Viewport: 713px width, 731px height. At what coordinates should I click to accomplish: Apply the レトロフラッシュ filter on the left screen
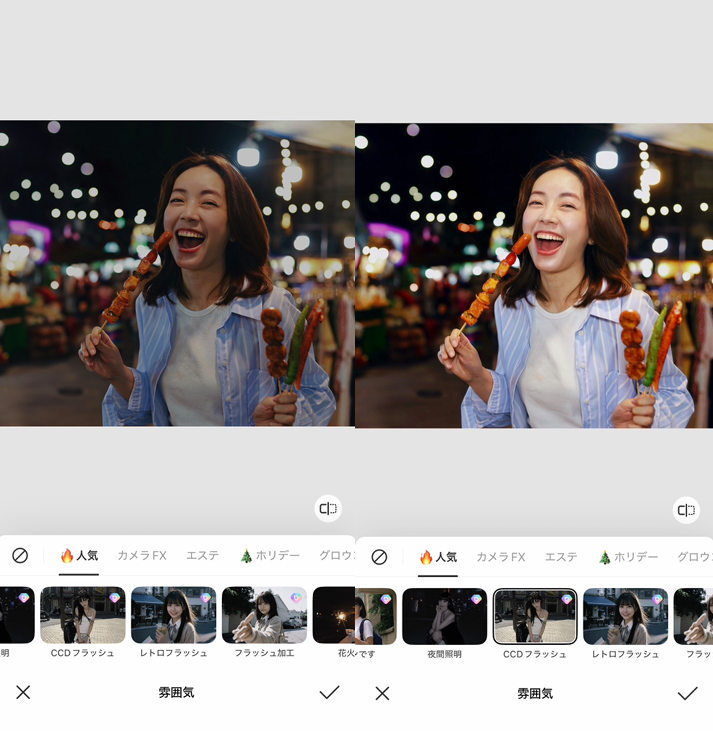[x=173, y=615]
